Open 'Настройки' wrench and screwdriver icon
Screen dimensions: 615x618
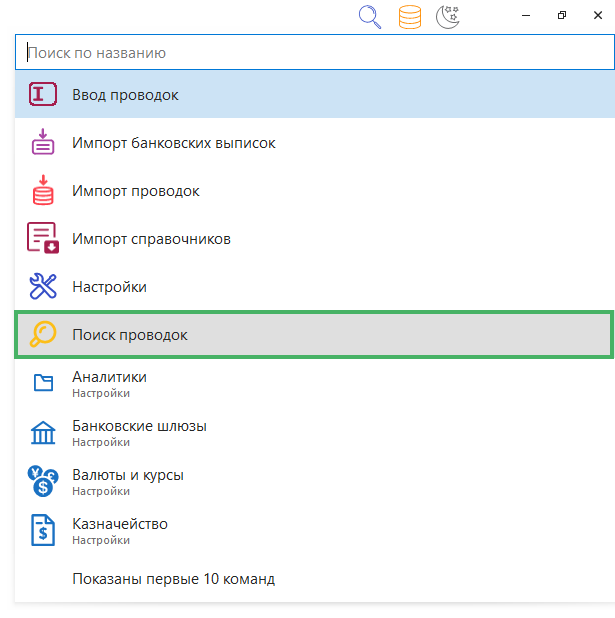[x=43, y=287]
